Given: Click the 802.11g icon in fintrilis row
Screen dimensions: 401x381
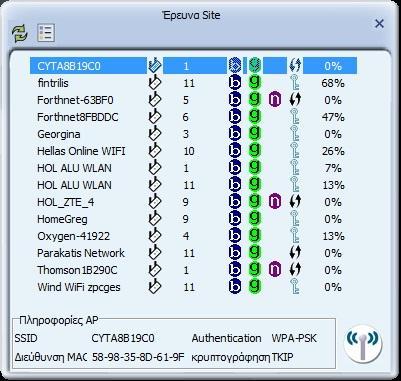Looking at the screenshot, I should click(x=255, y=83).
